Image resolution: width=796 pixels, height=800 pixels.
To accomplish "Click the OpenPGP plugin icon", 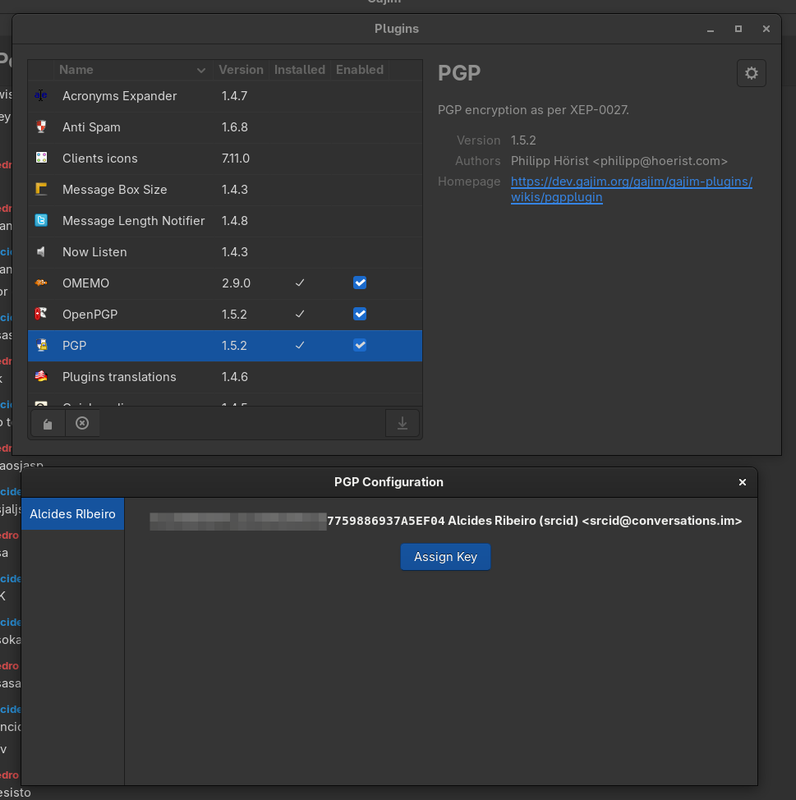I will (41, 314).
